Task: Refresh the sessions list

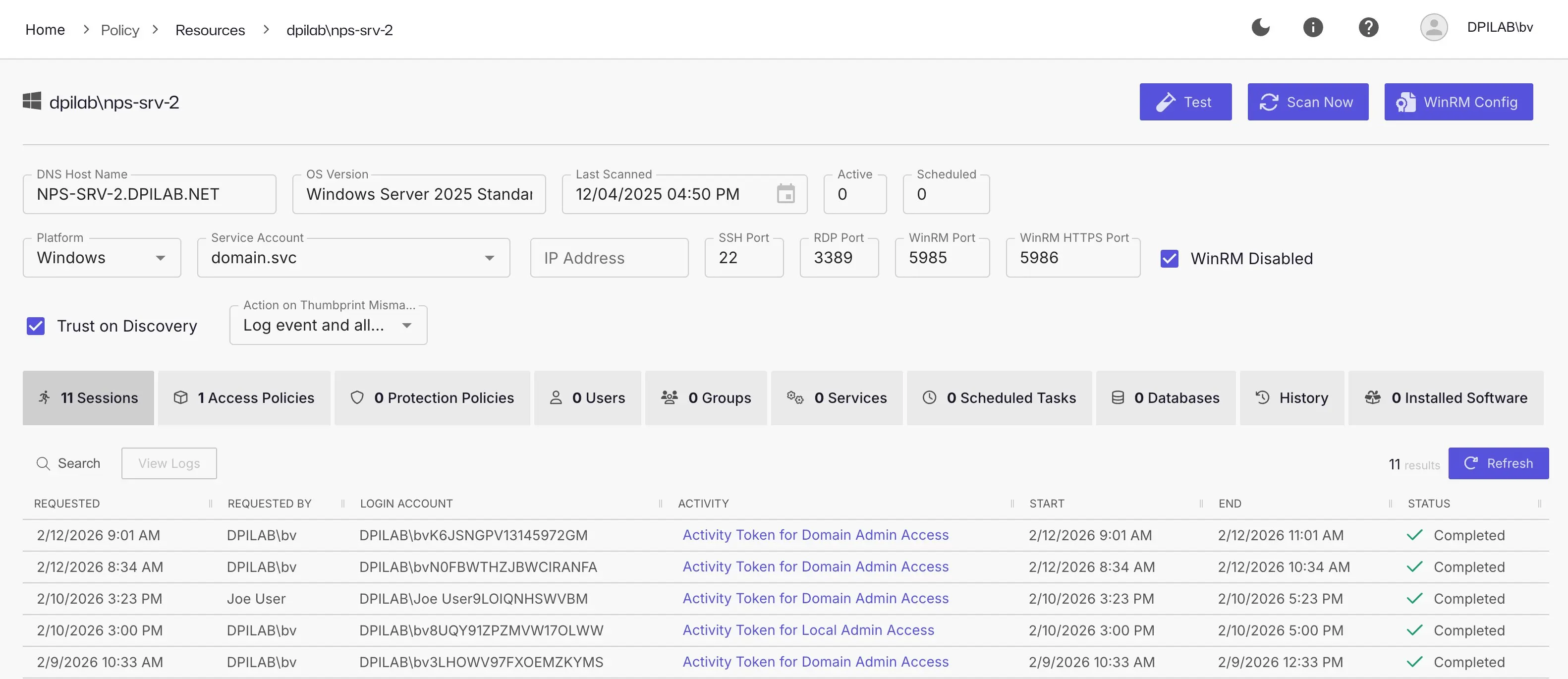Action: pyautogui.click(x=1498, y=463)
